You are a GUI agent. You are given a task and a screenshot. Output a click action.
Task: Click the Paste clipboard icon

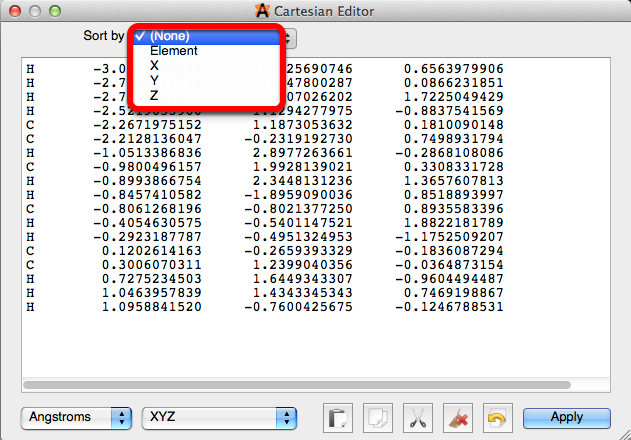[x=338, y=418]
